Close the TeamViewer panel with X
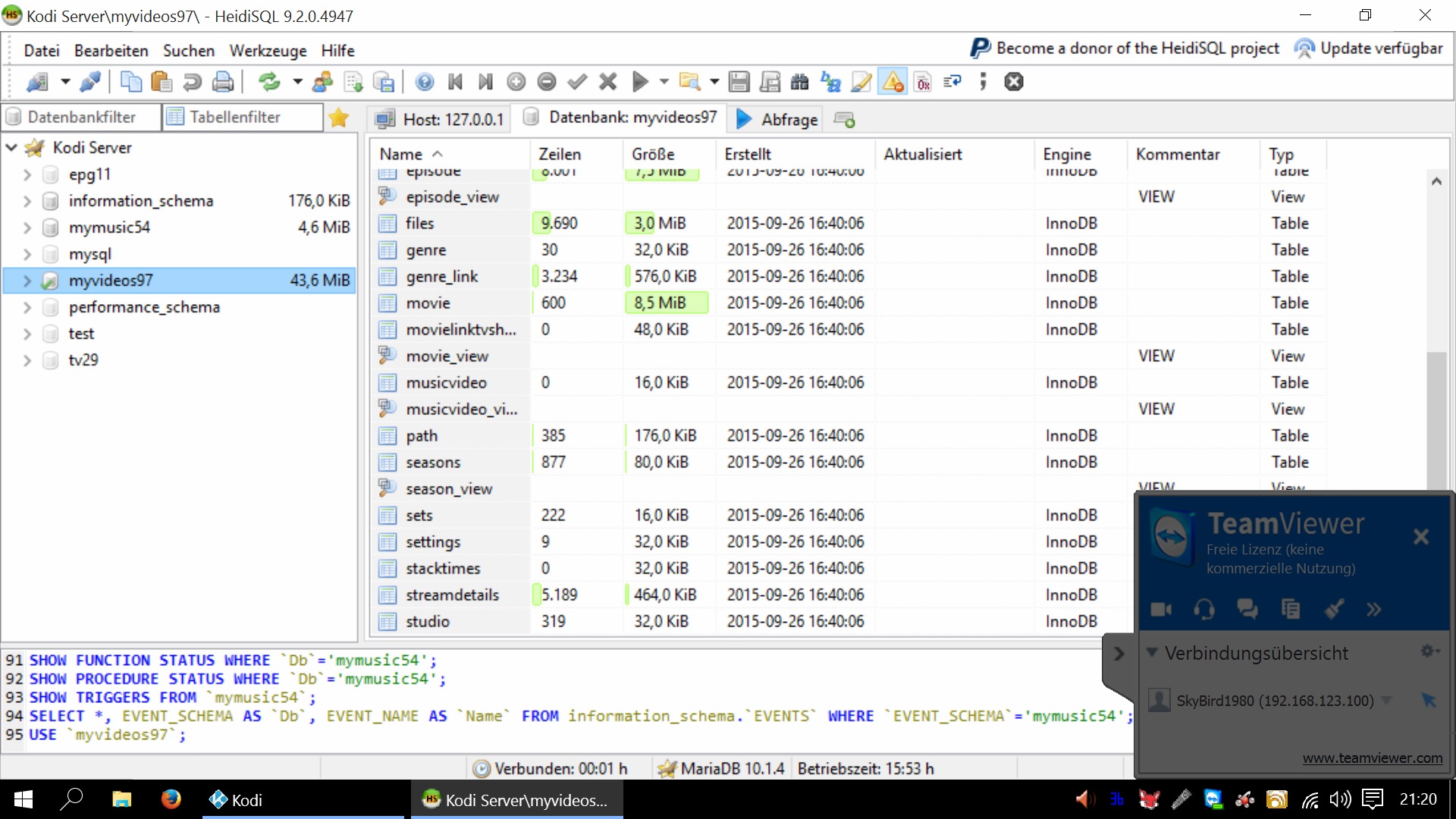Image resolution: width=1456 pixels, height=819 pixels. [x=1421, y=537]
